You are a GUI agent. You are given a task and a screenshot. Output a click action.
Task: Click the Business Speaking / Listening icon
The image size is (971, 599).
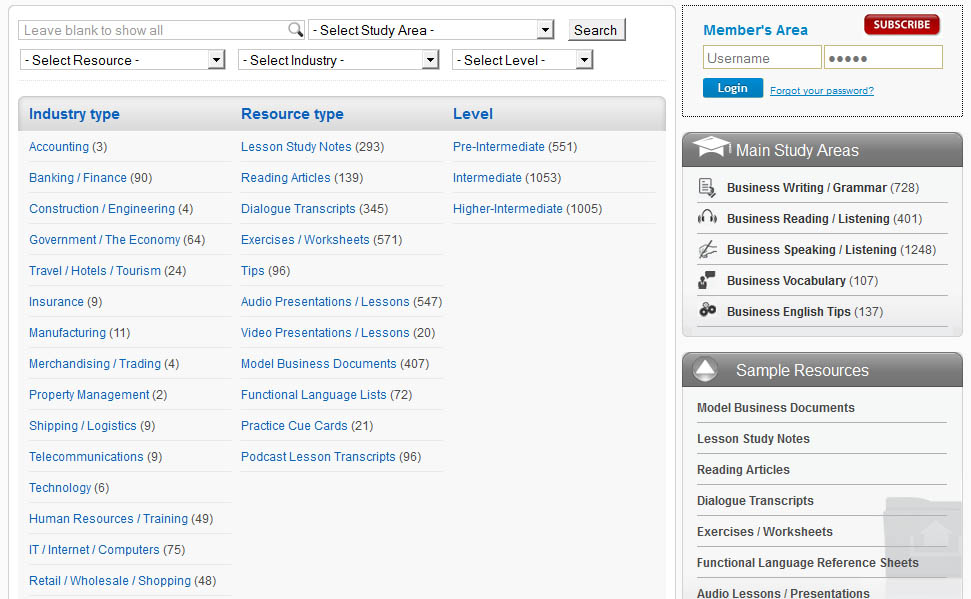(x=707, y=250)
